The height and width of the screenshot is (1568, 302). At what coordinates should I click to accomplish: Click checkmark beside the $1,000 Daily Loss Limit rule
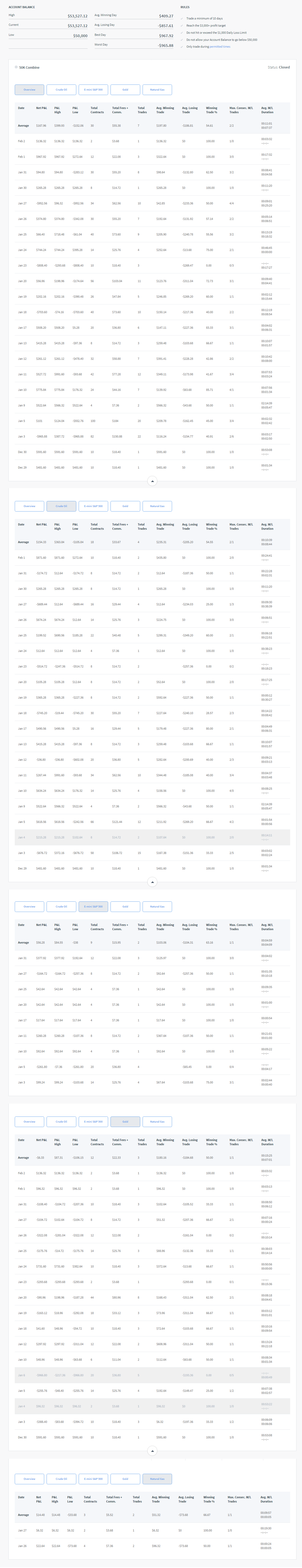click(x=182, y=33)
